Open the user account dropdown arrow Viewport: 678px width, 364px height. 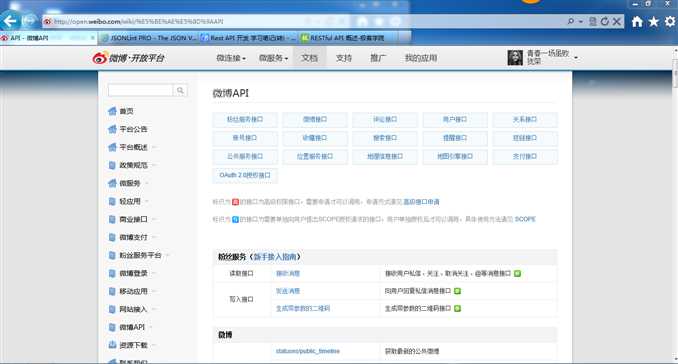coord(576,58)
